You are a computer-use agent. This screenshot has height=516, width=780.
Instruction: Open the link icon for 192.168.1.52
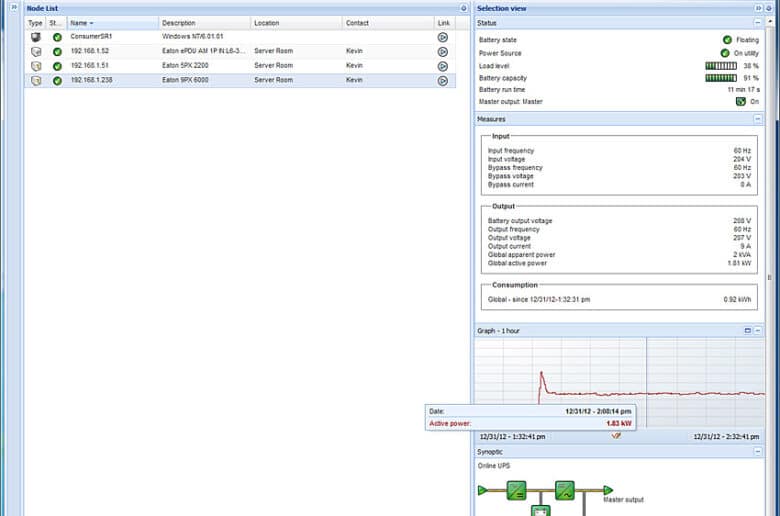coord(442,52)
